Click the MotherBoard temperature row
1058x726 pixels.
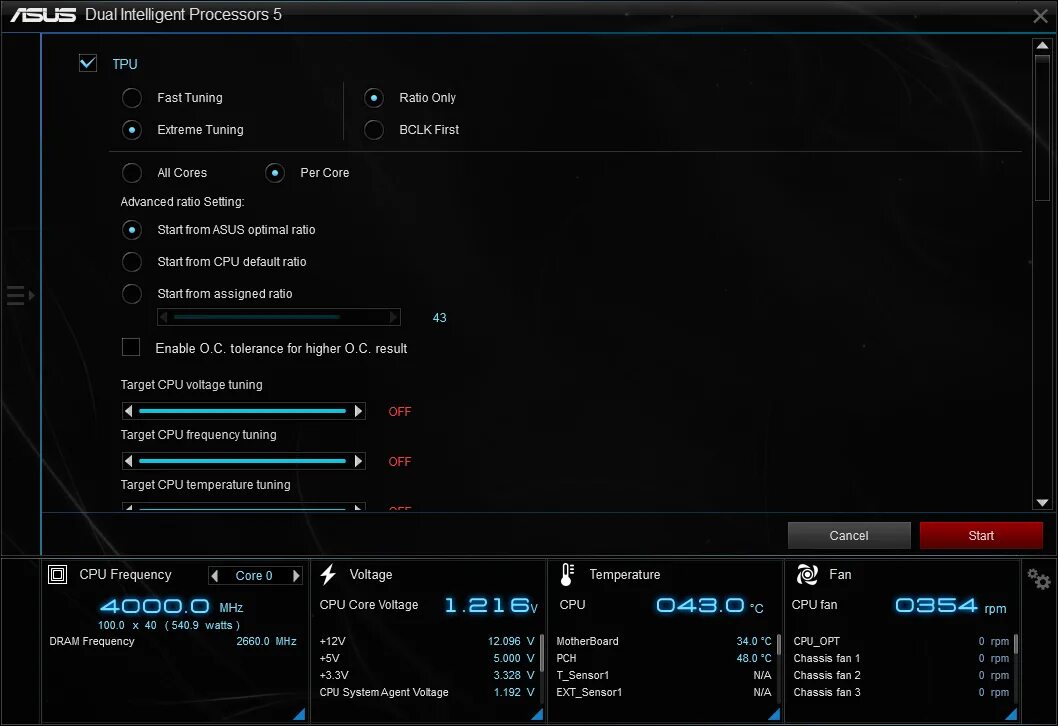coord(664,641)
